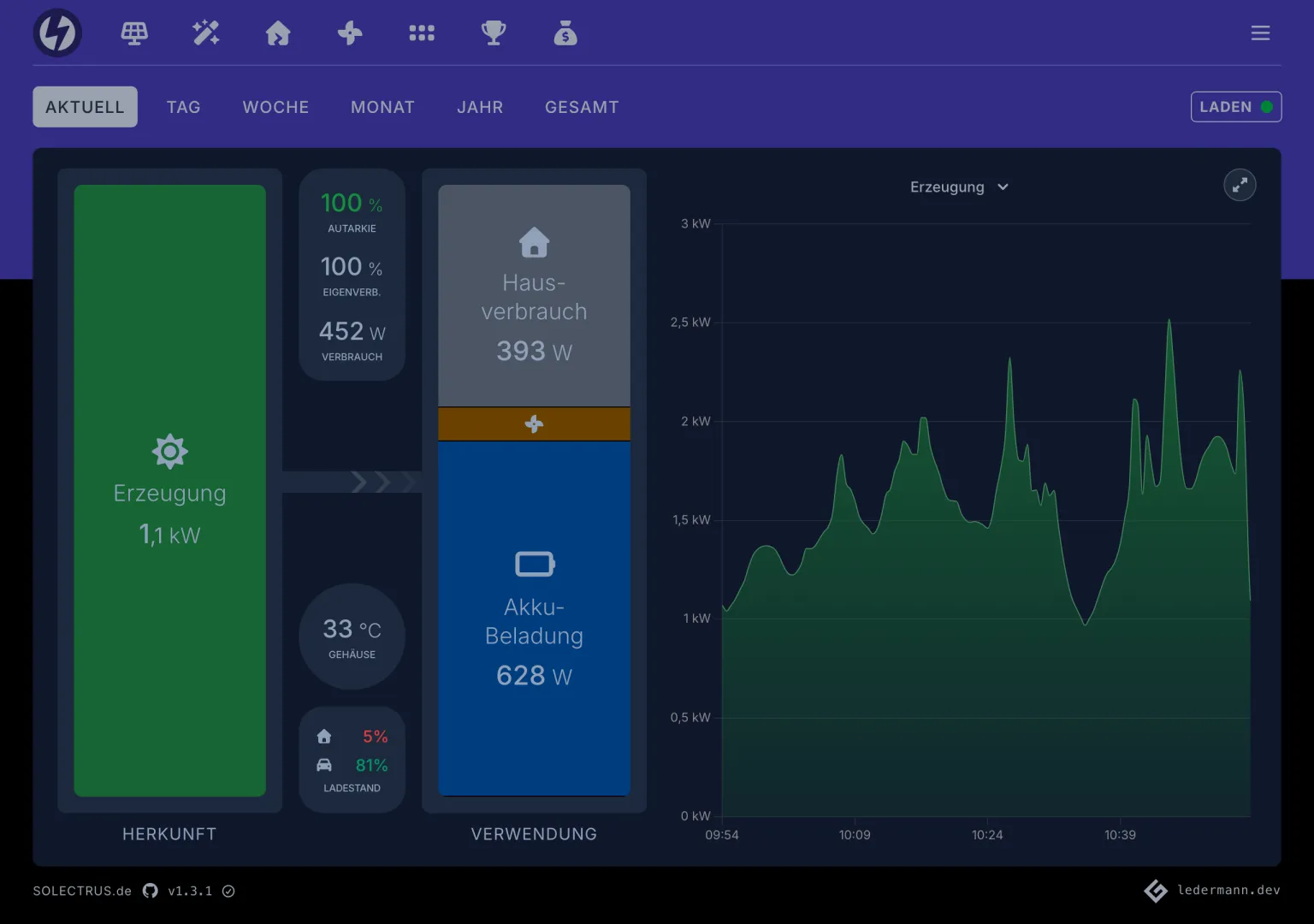Click the 33 °C GEHÄUSE temperature circle
This screenshot has height=924, width=1314.
352,637
